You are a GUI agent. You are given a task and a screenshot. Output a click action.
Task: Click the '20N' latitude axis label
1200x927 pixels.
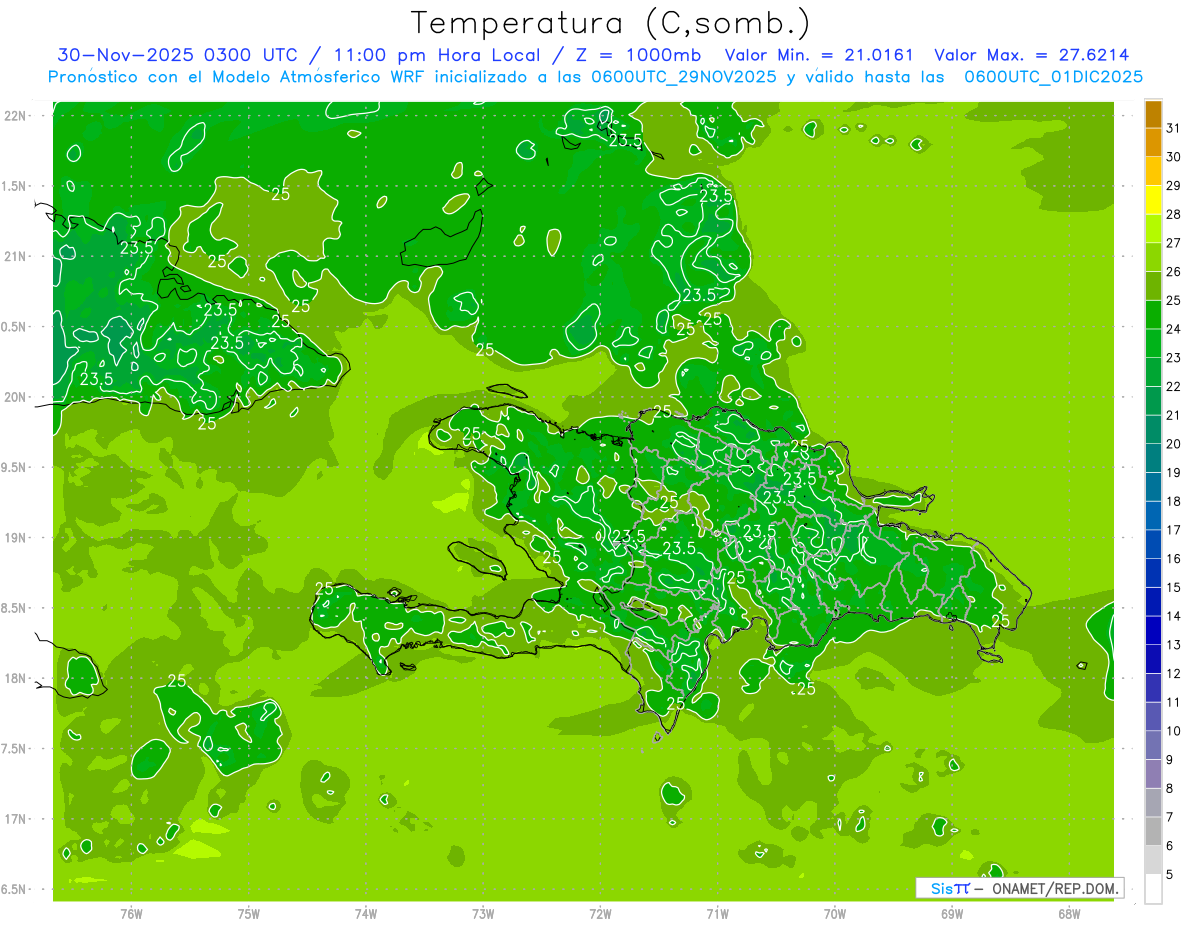(x=15, y=397)
